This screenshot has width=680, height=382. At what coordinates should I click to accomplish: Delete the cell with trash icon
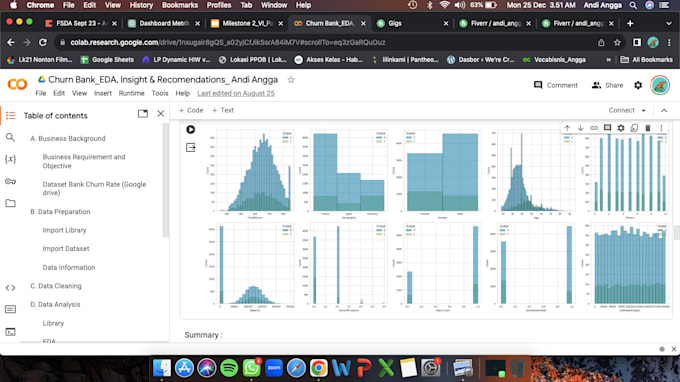coord(647,128)
